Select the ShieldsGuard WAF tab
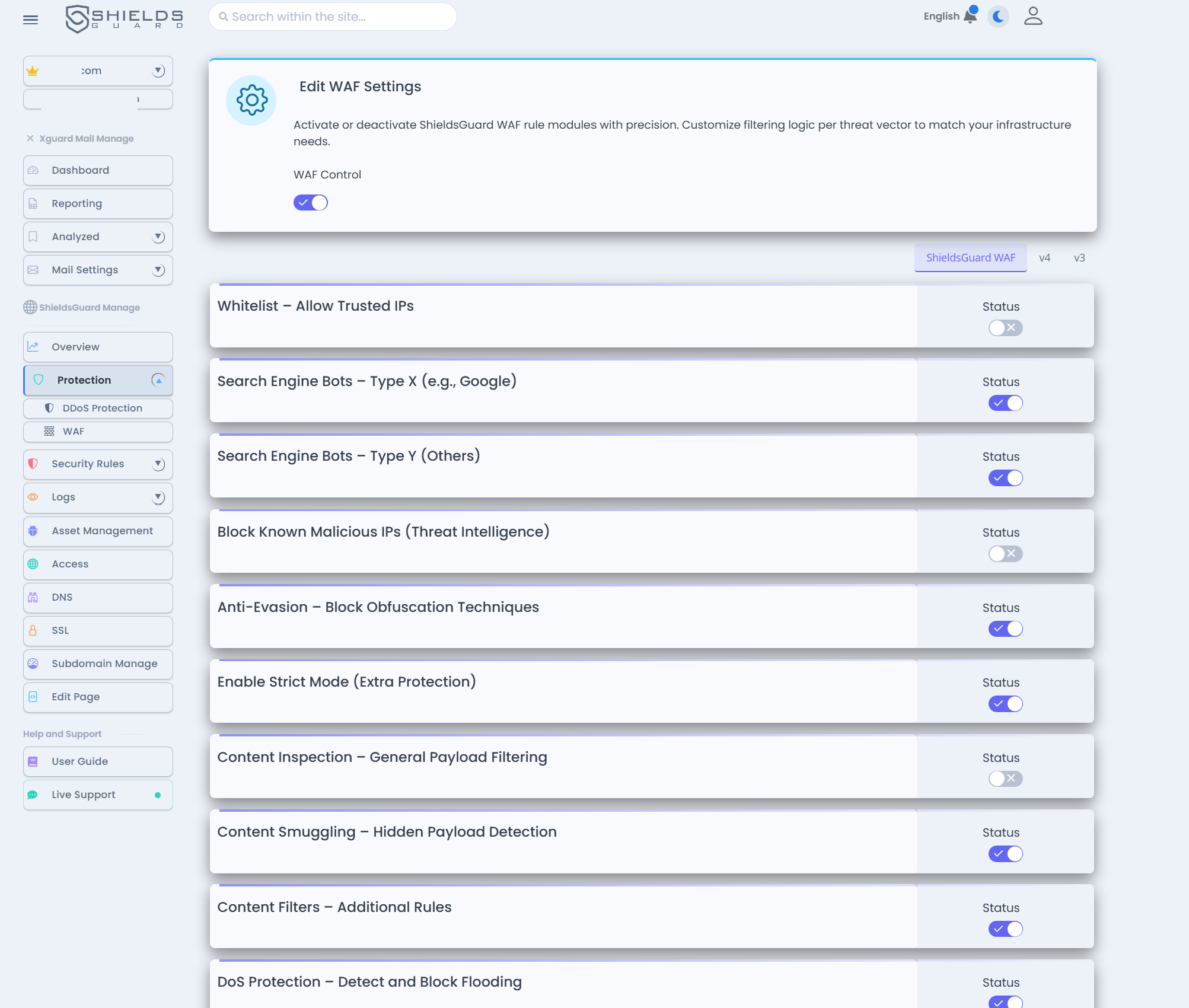This screenshot has height=1008, width=1189. [x=970, y=258]
